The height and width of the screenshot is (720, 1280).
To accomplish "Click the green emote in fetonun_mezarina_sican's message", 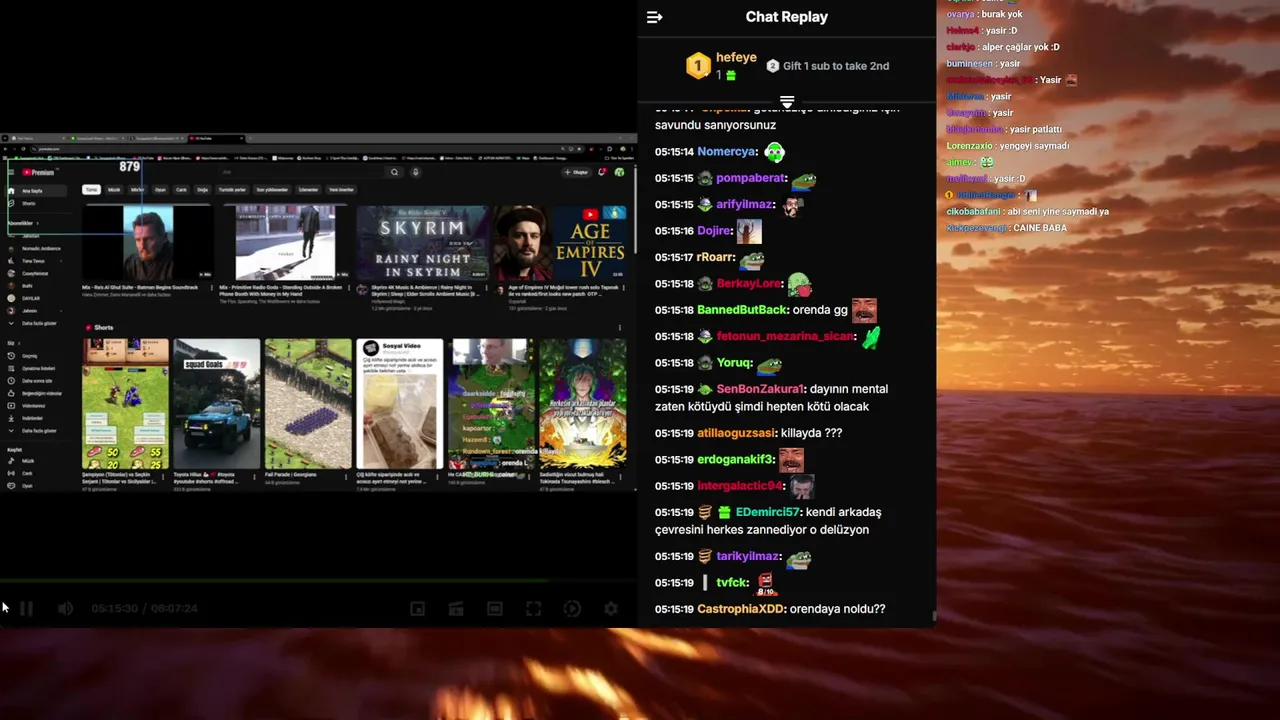I will (871, 337).
